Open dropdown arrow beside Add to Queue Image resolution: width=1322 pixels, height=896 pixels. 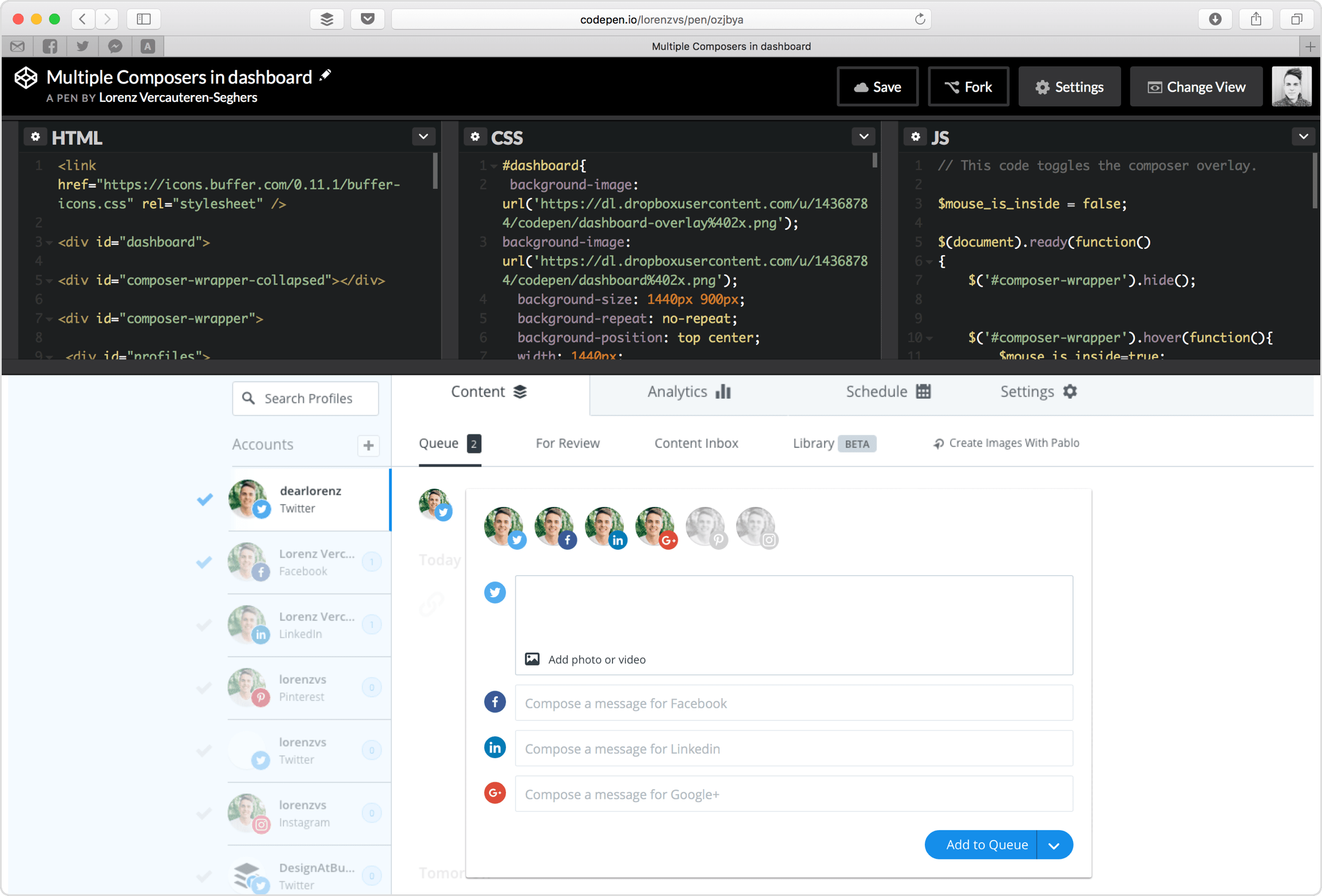tap(1054, 845)
